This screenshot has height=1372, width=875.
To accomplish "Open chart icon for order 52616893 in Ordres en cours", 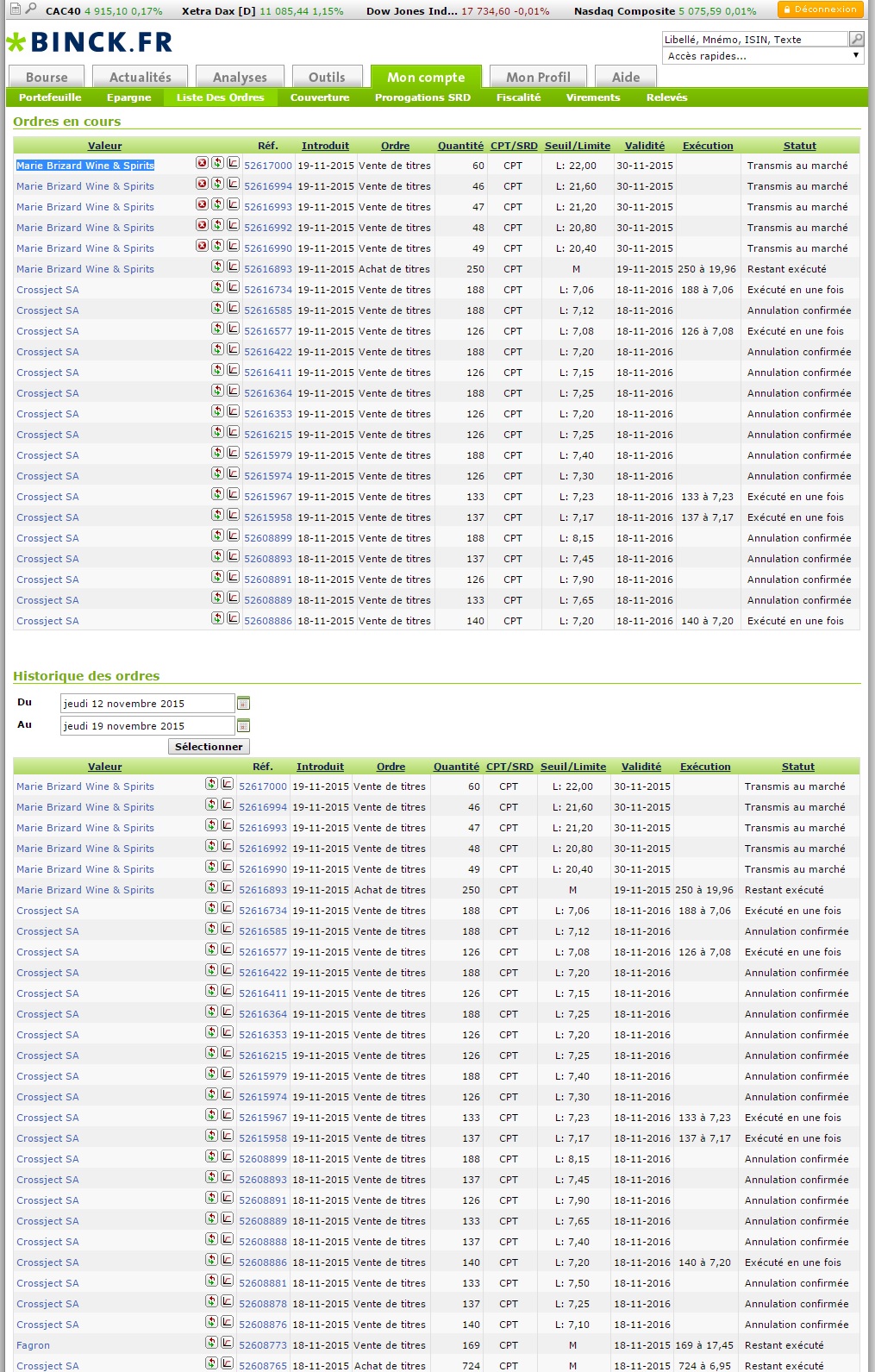I will pyautogui.click(x=233, y=266).
